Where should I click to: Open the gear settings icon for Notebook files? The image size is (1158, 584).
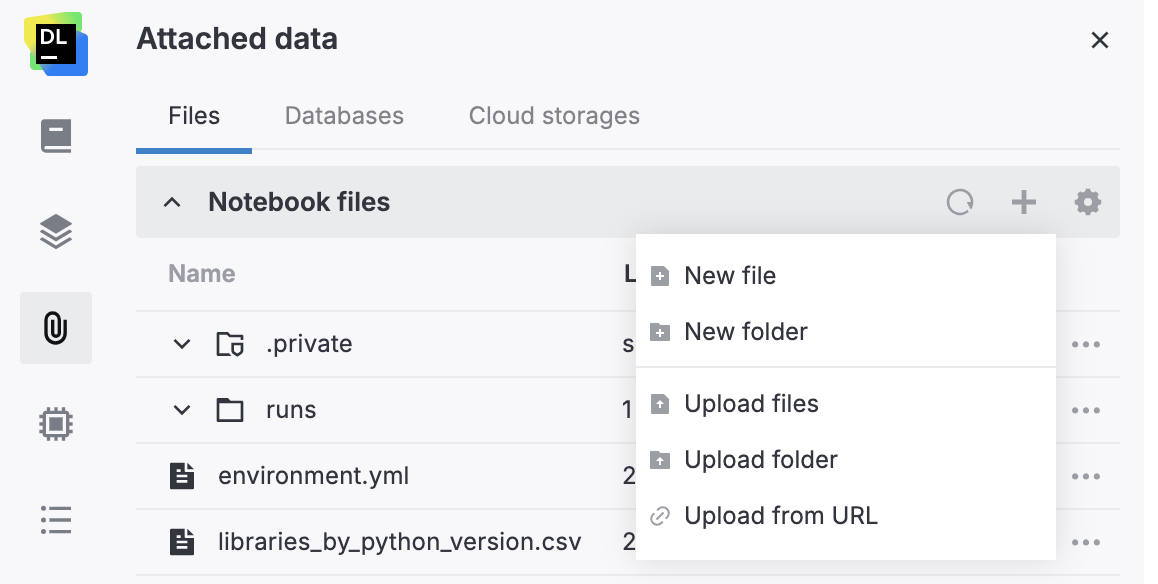click(x=1087, y=202)
